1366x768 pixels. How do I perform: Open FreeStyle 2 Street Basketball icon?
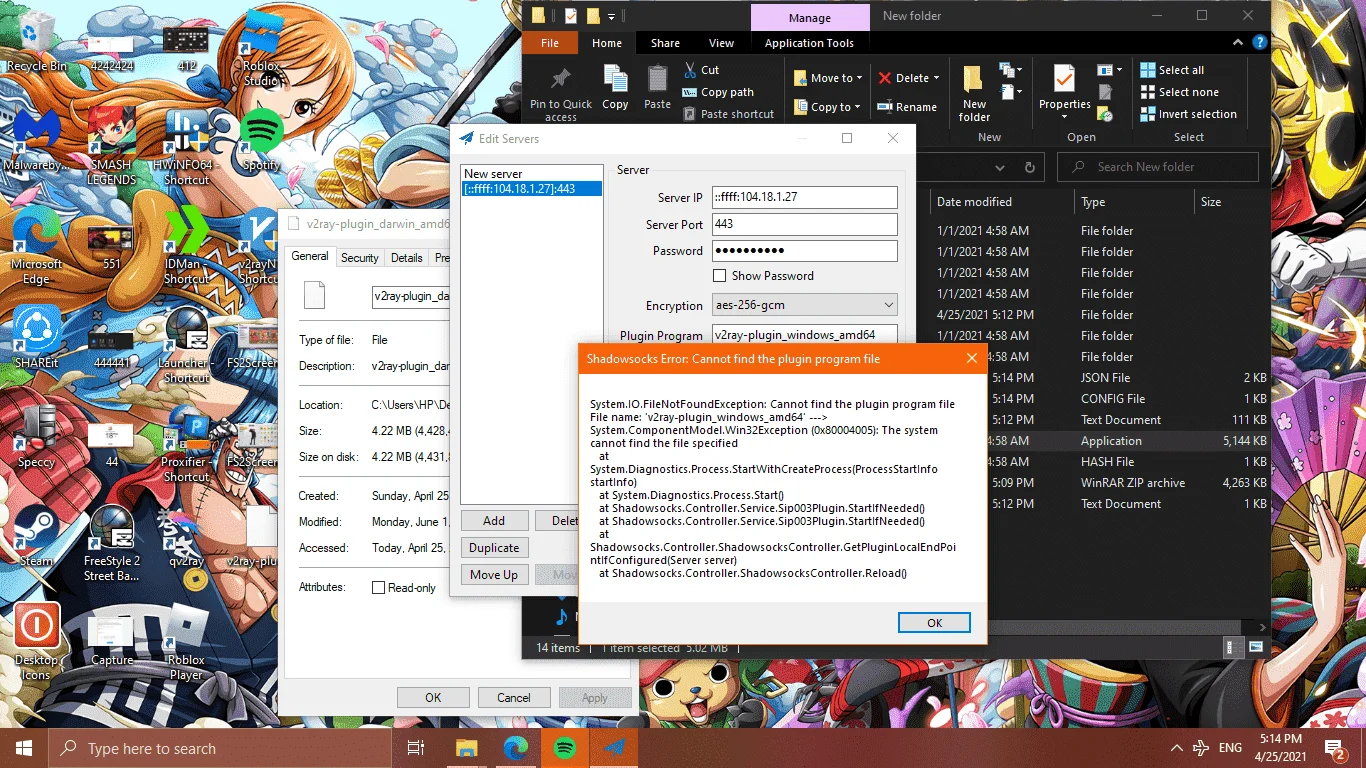coord(111,543)
